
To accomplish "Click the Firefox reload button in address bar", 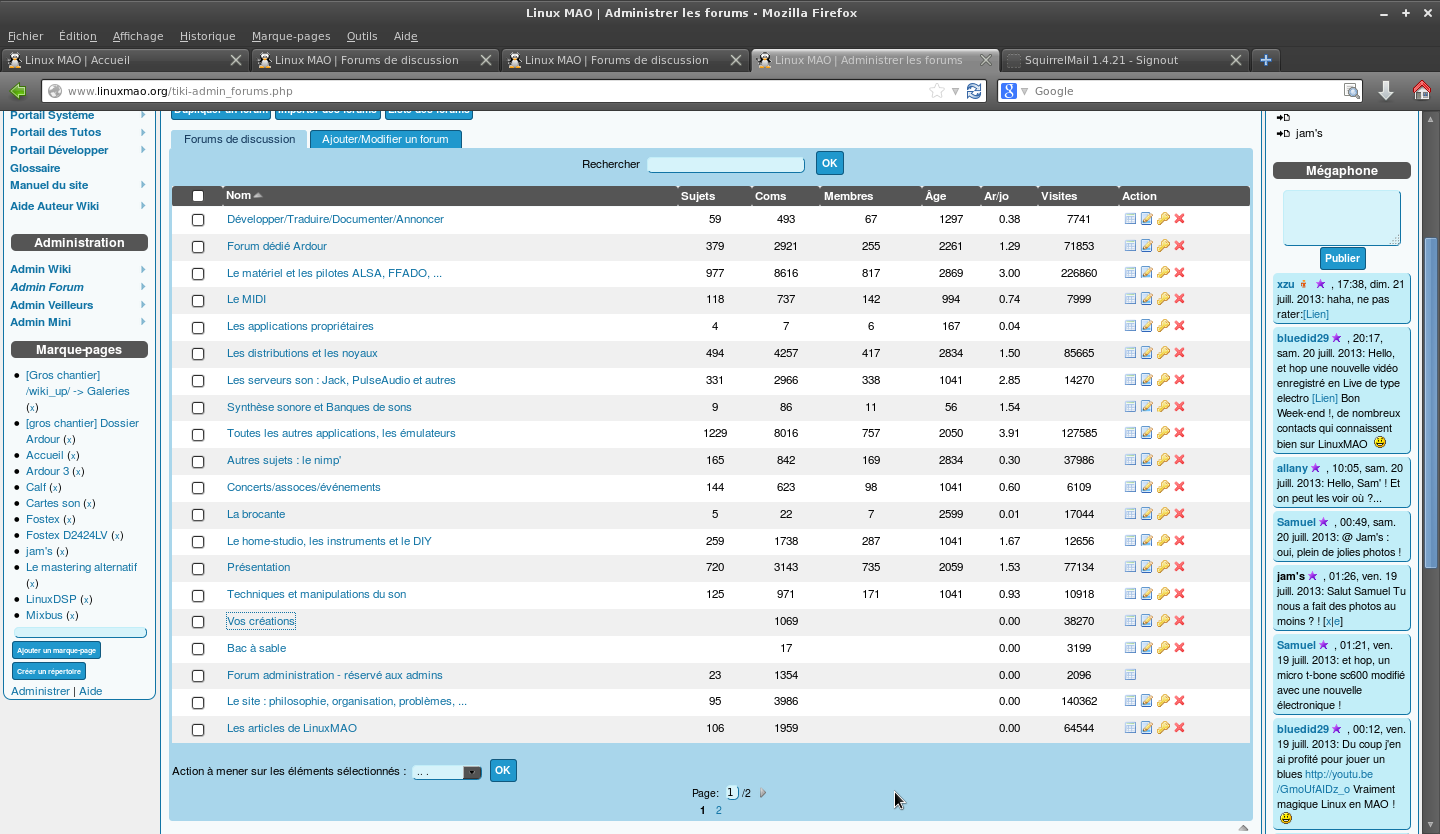I will (974, 91).
